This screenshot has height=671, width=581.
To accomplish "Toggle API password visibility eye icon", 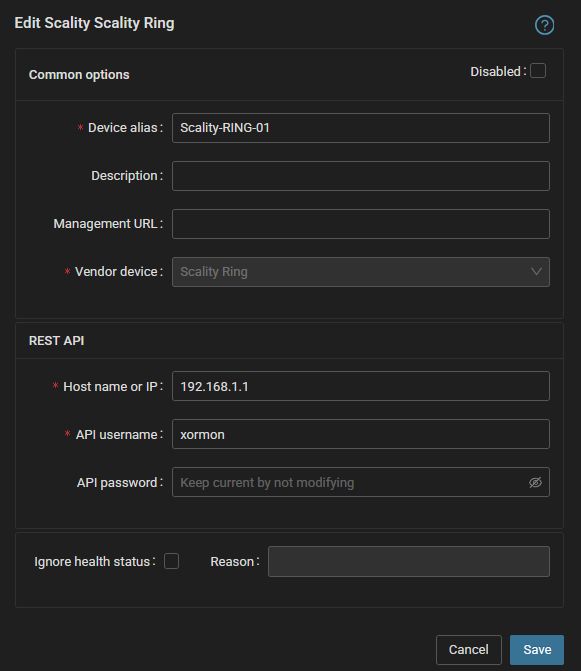I will tap(535, 482).
